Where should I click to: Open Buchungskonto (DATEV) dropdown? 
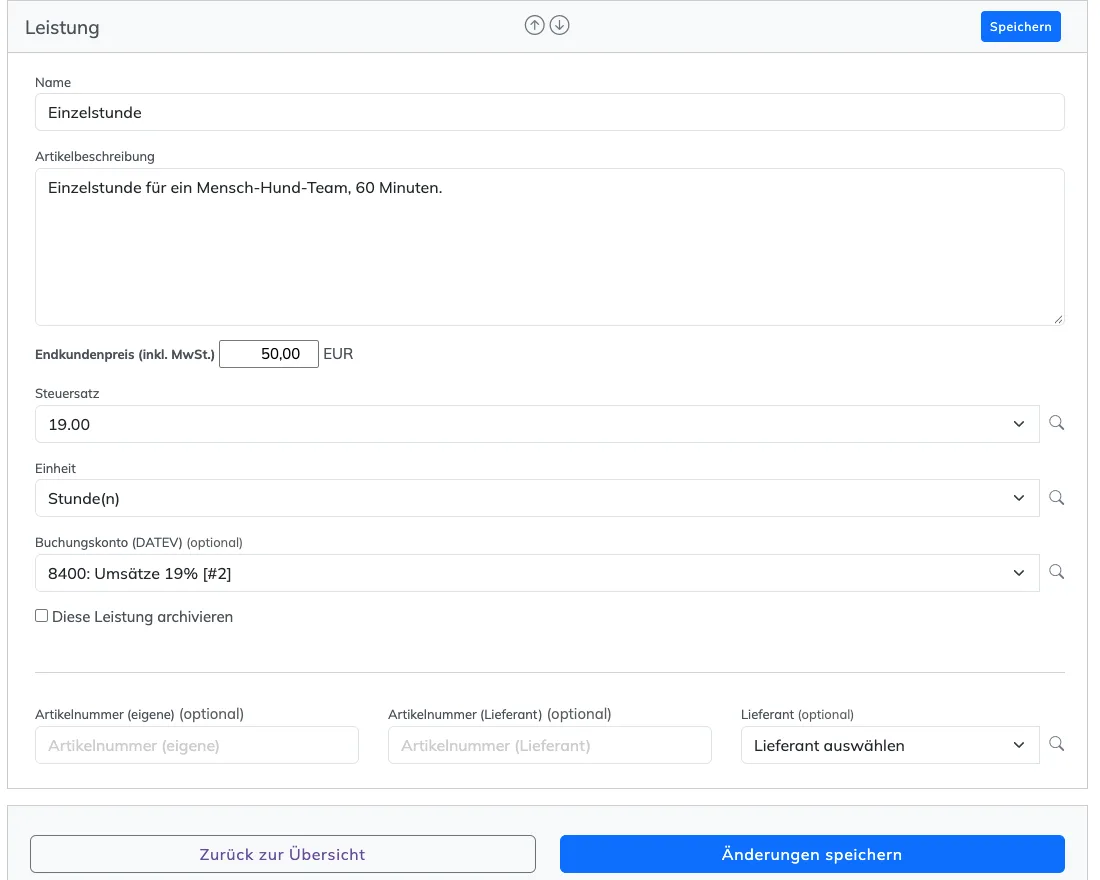click(x=537, y=573)
